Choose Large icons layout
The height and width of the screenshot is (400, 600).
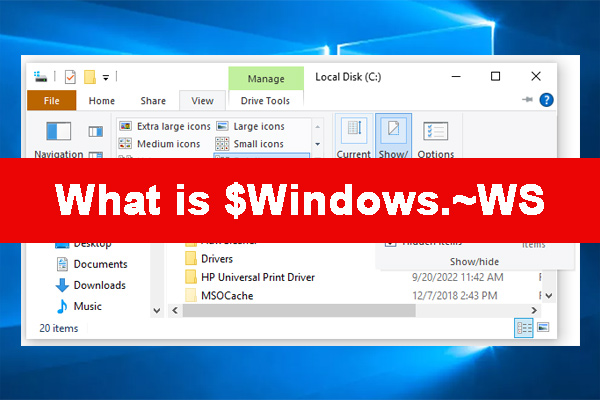tap(251, 126)
